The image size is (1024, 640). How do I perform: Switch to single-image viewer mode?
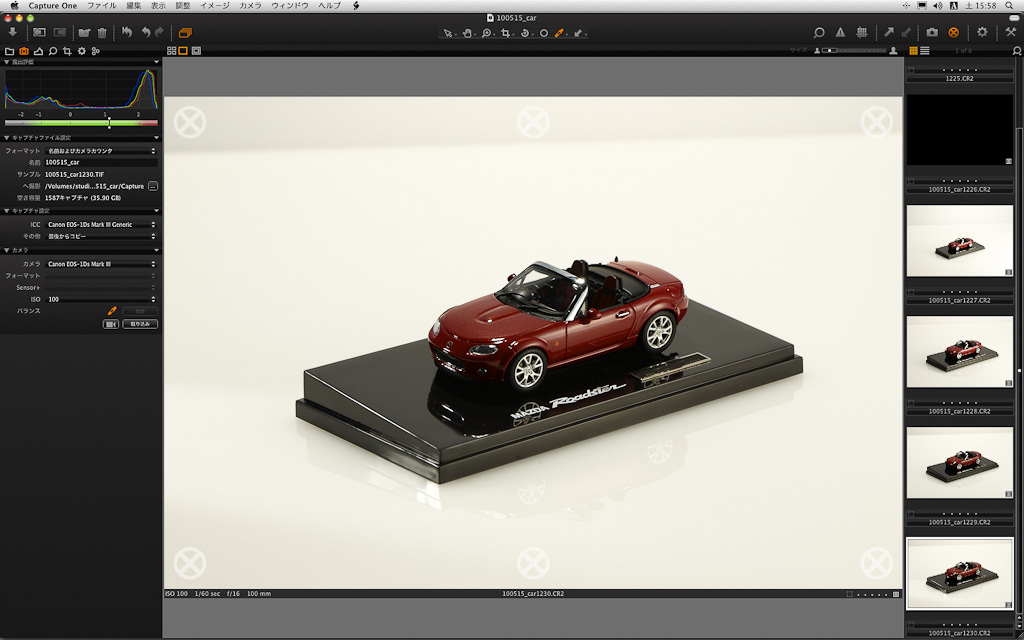point(184,50)
